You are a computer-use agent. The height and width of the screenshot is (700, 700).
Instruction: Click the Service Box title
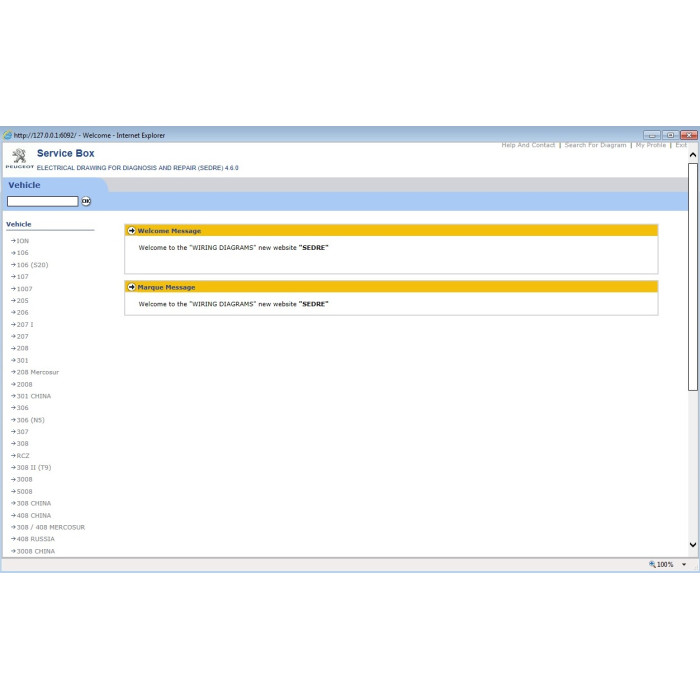[x=66, y=153]
